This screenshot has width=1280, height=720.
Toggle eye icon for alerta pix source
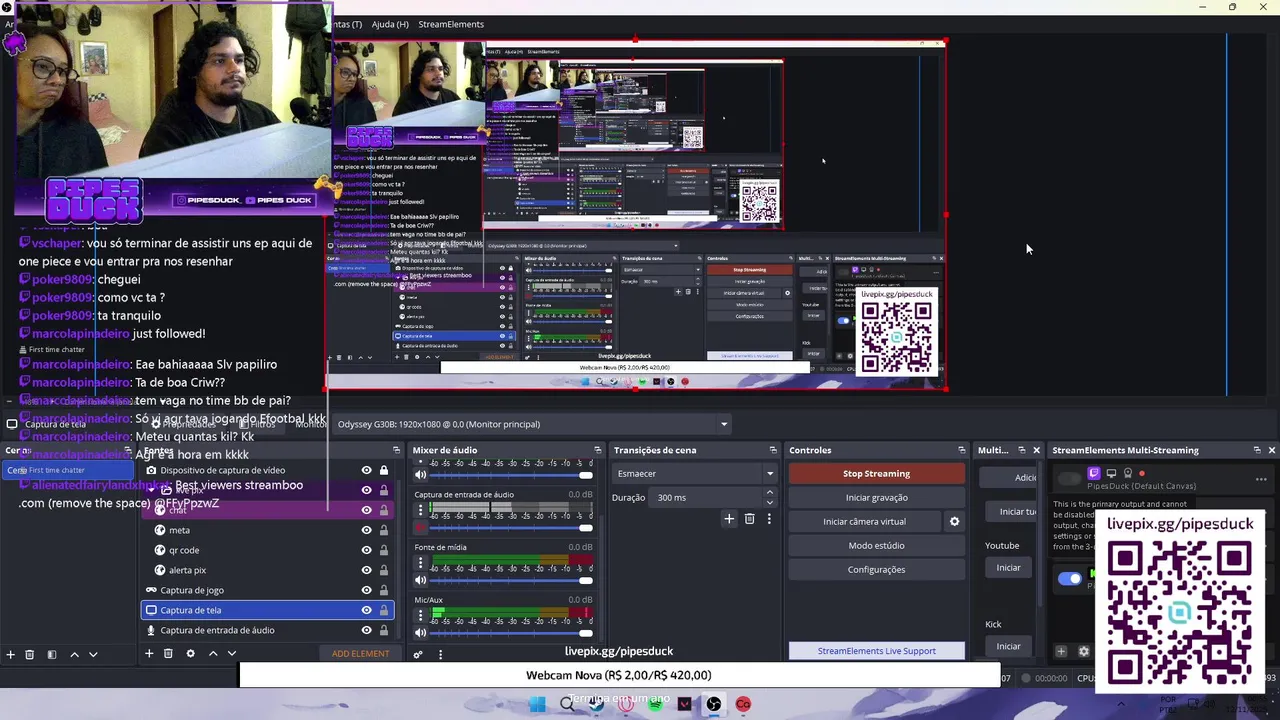point(366,570)
